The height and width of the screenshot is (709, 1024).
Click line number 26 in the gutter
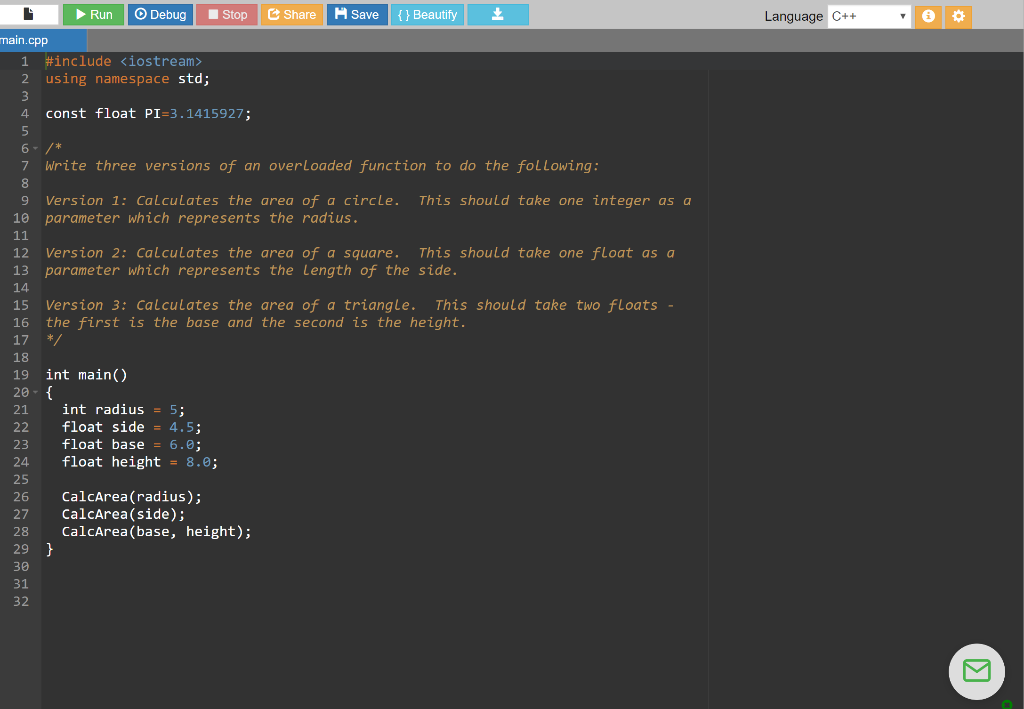tap(22, 496)
